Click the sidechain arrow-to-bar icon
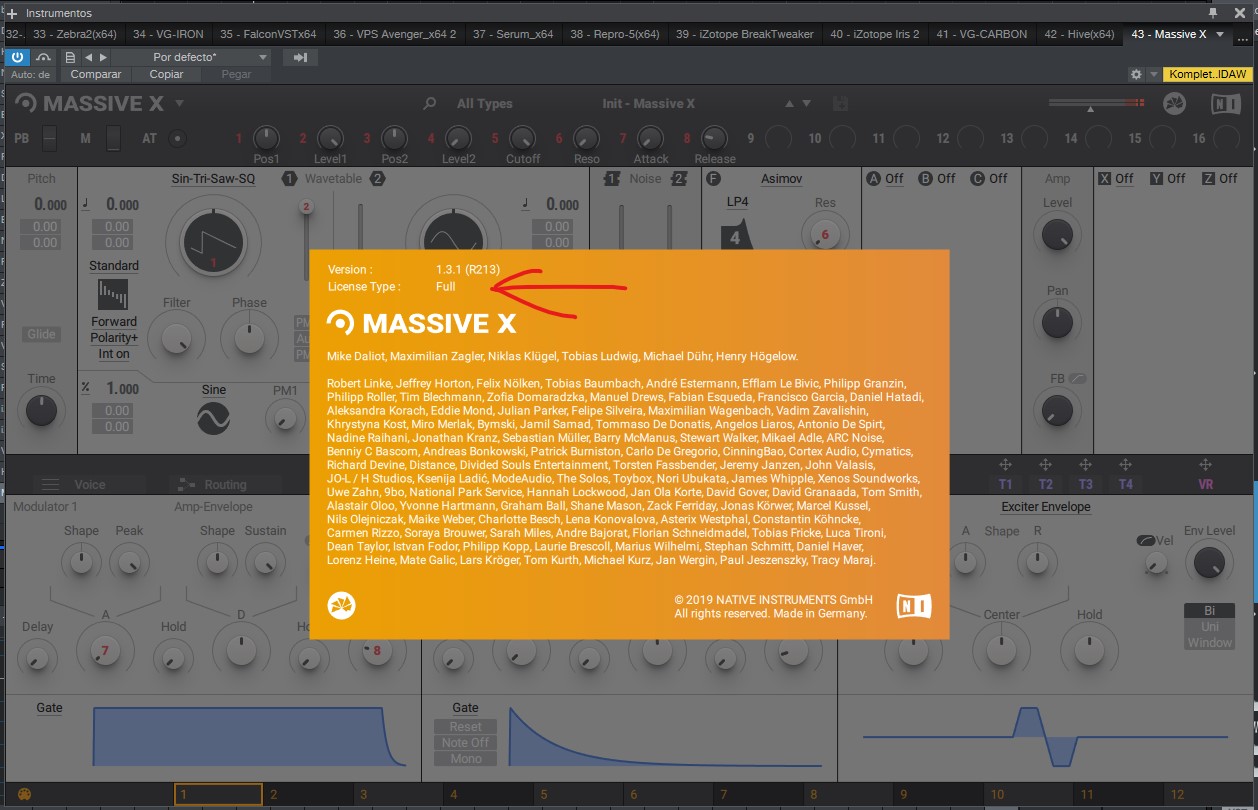The image size is (1258, 810). [300, 57]
